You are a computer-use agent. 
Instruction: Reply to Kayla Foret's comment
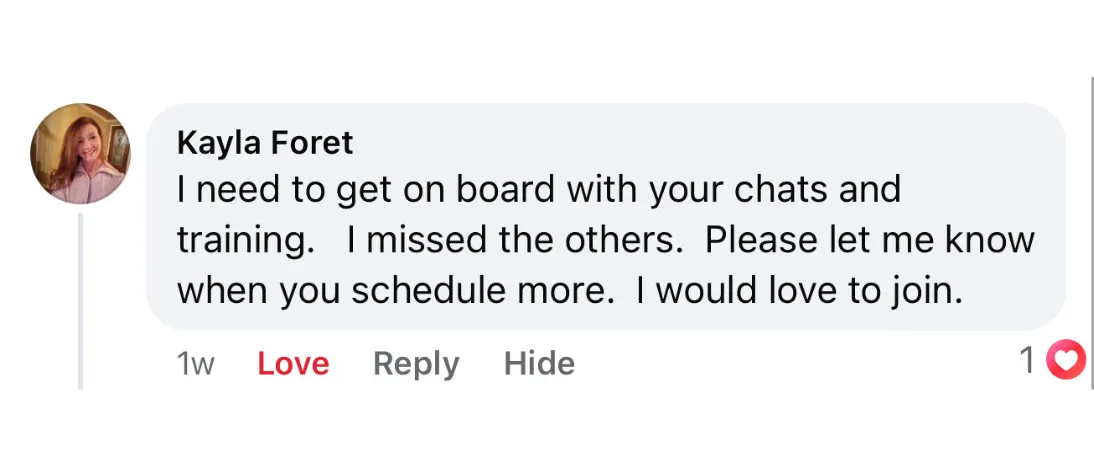point(415,363)
